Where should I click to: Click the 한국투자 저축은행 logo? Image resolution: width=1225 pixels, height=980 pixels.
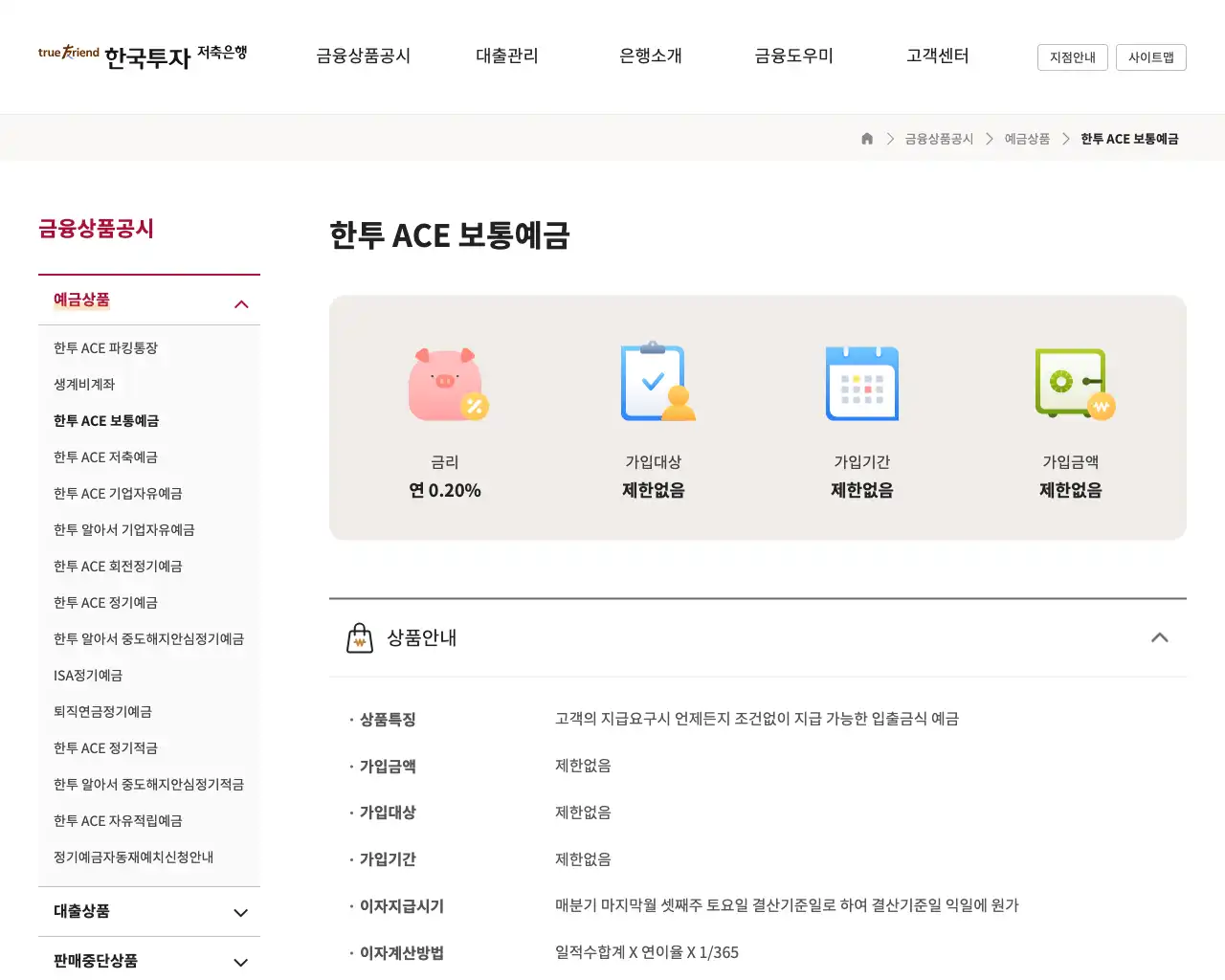click(x=143, y=56)
